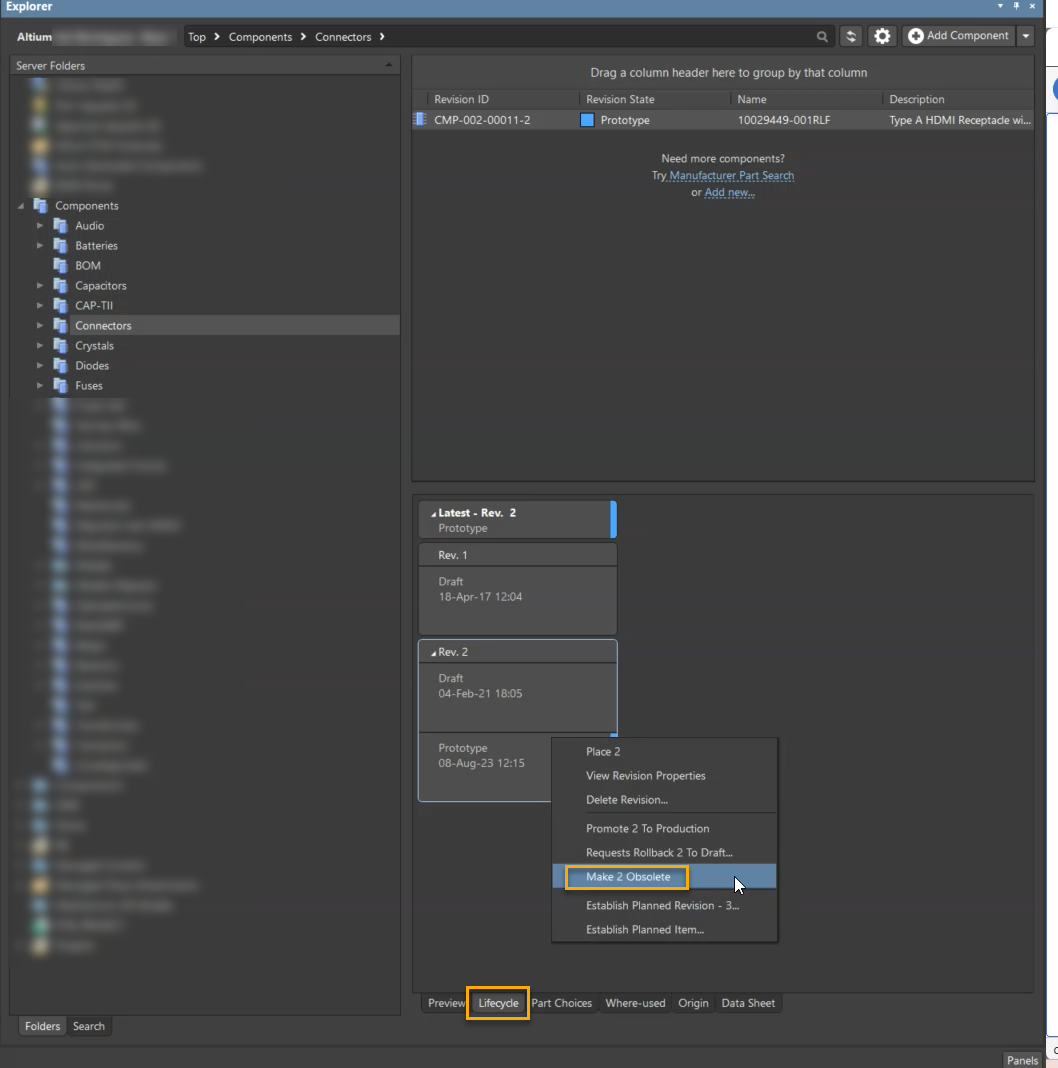Viewport: 1058px width, 1068px height.
Task: Click the search magnifier icon in path bar
Action: pos(822,37)
